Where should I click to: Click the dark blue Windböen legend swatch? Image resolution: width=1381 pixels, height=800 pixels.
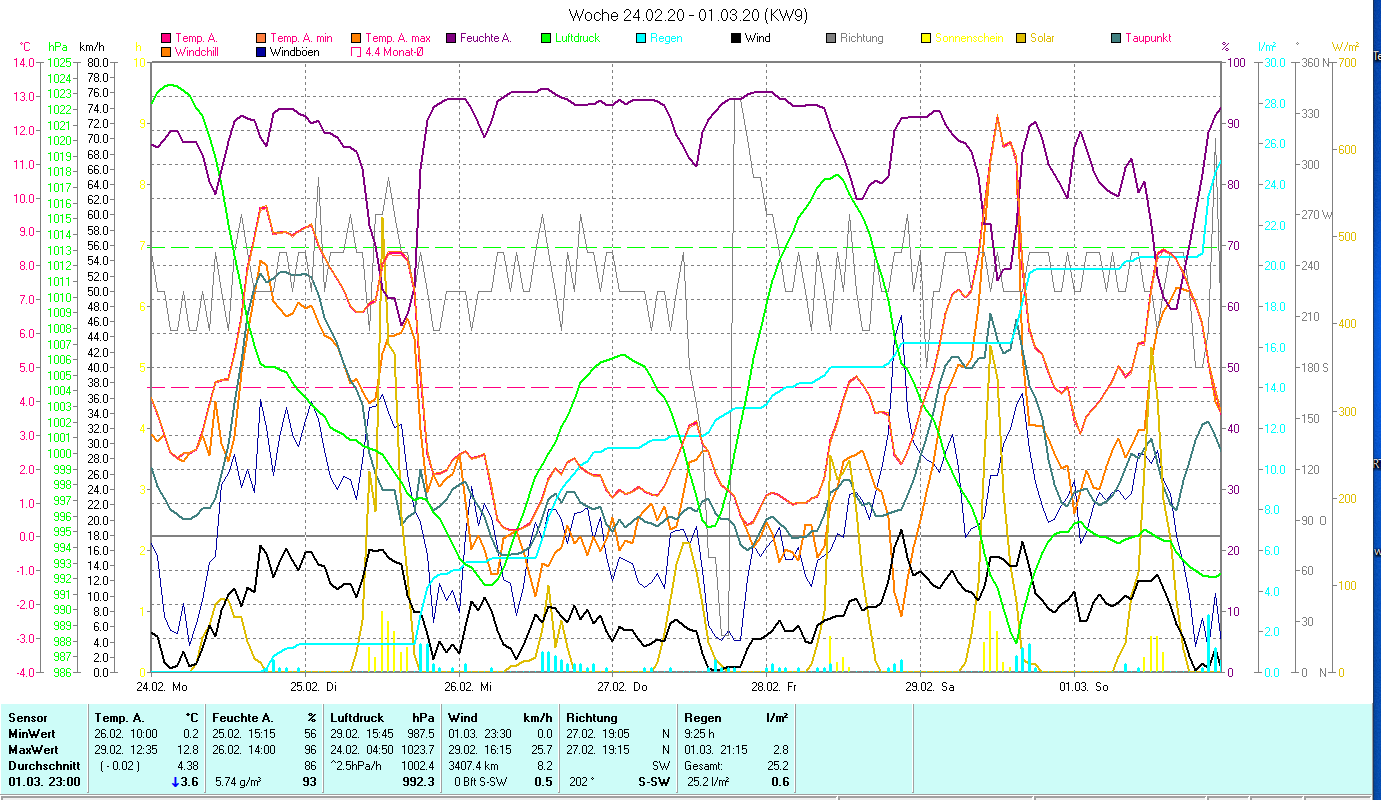(261, 52)
